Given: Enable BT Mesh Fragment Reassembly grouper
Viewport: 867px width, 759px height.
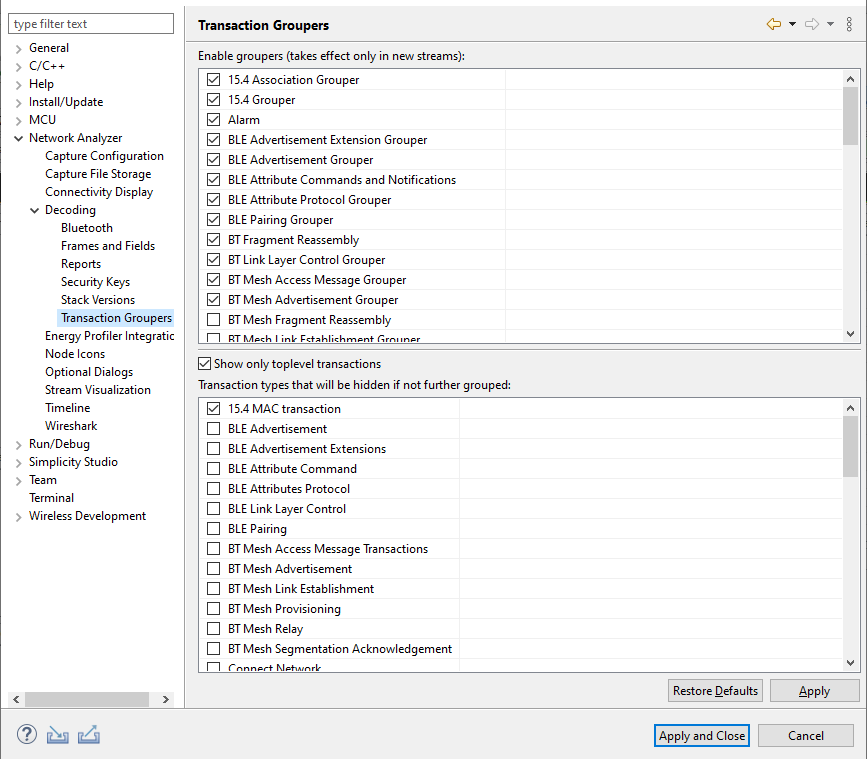Looking at the screenshot, I should 214,319.
